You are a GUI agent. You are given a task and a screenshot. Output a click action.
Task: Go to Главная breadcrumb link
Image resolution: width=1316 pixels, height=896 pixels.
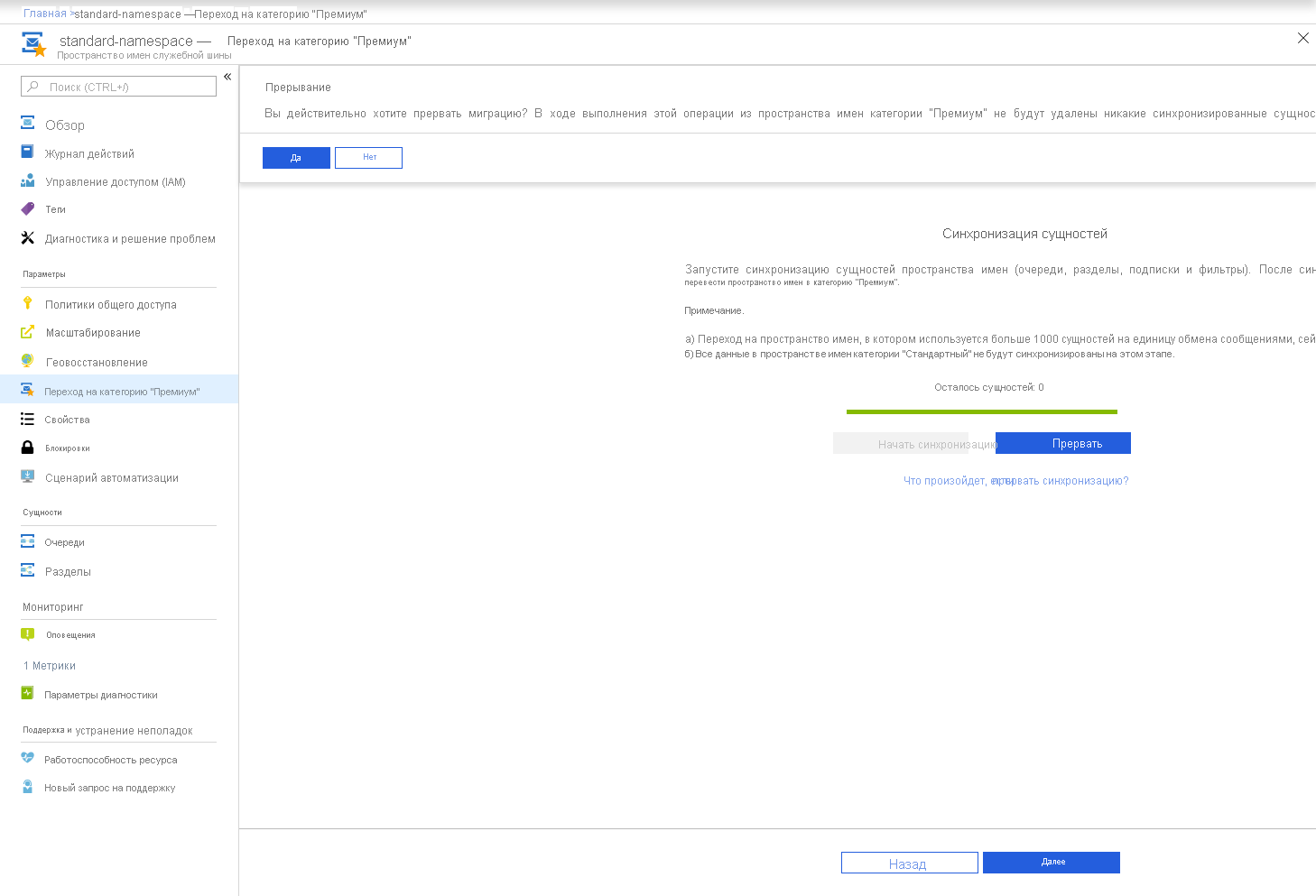[x=45, y=14]
